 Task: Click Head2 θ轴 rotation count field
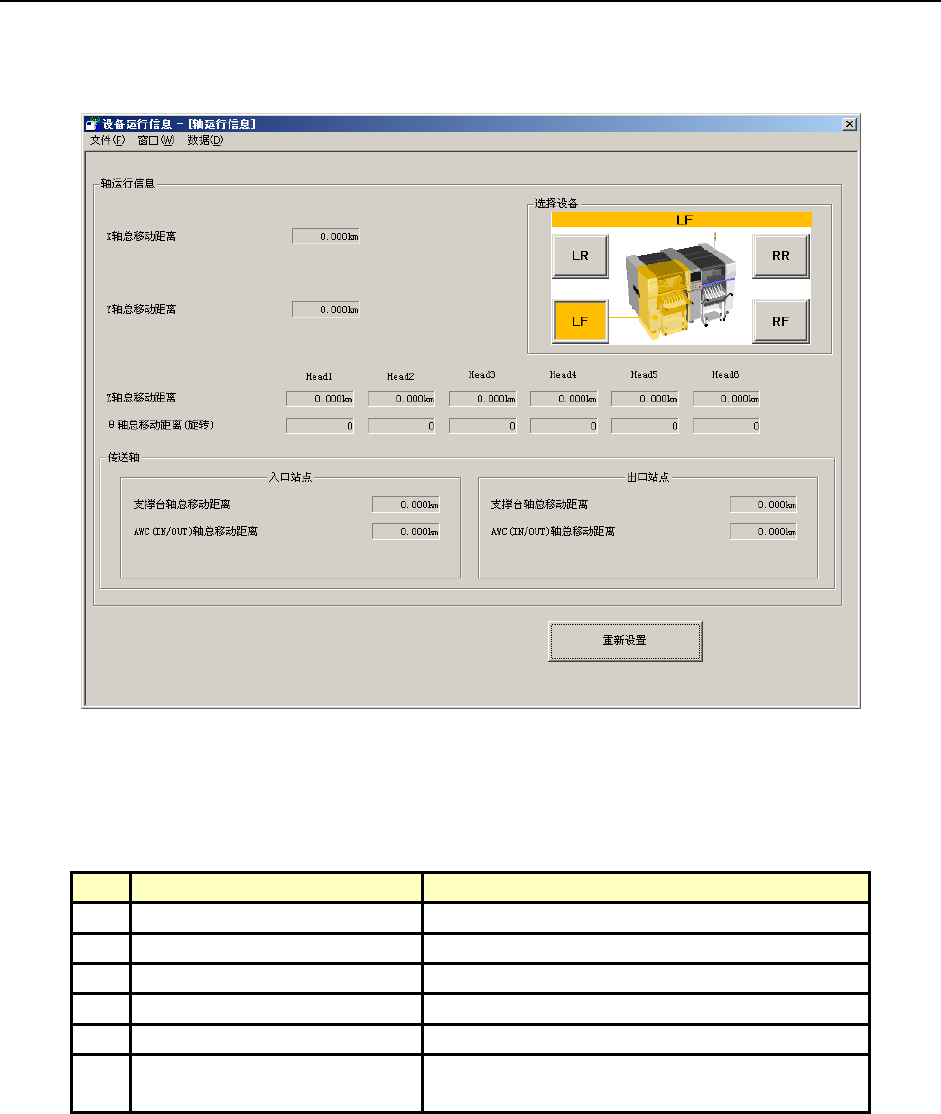402,426
